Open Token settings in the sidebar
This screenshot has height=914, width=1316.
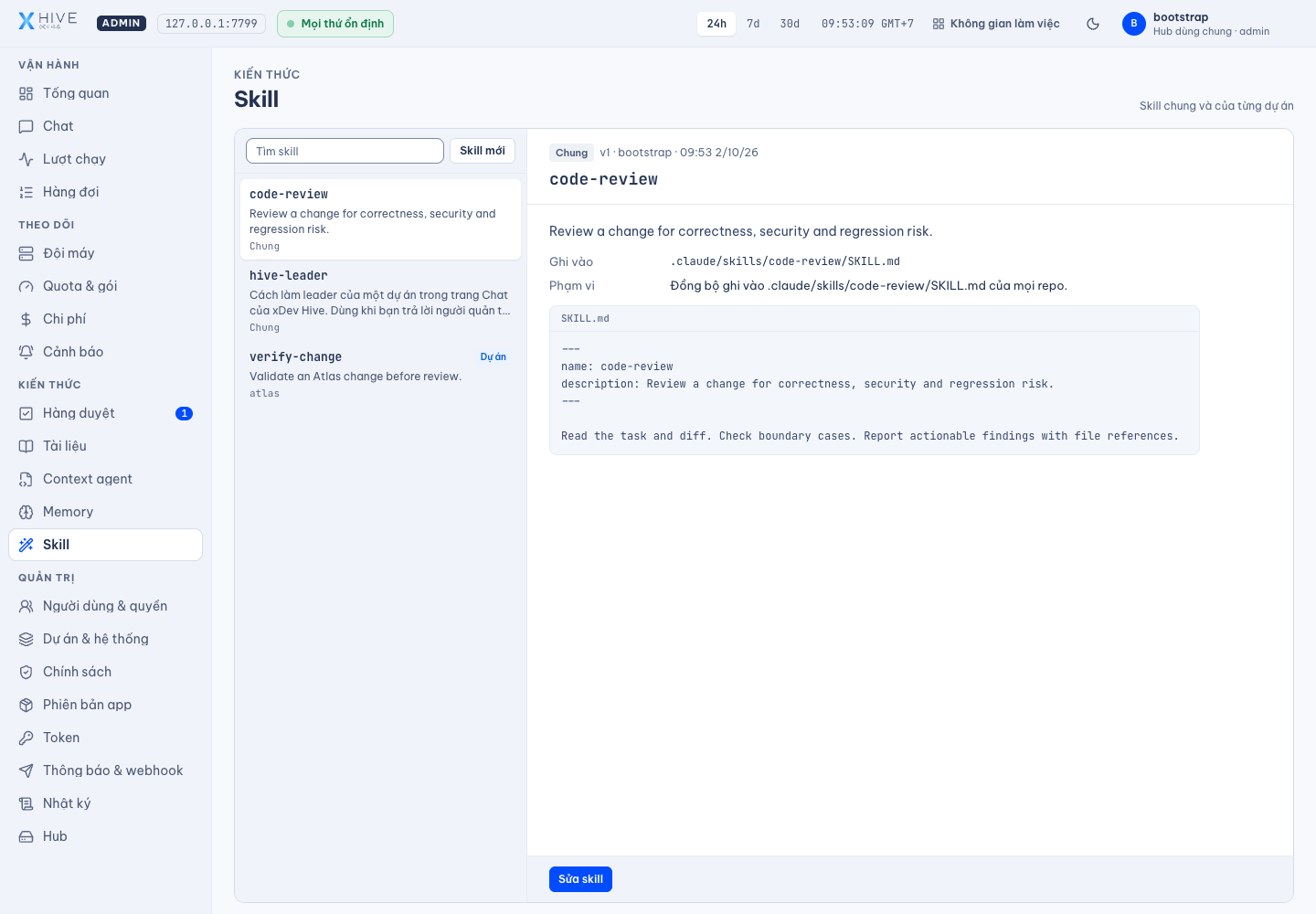(x=105, y=738)
